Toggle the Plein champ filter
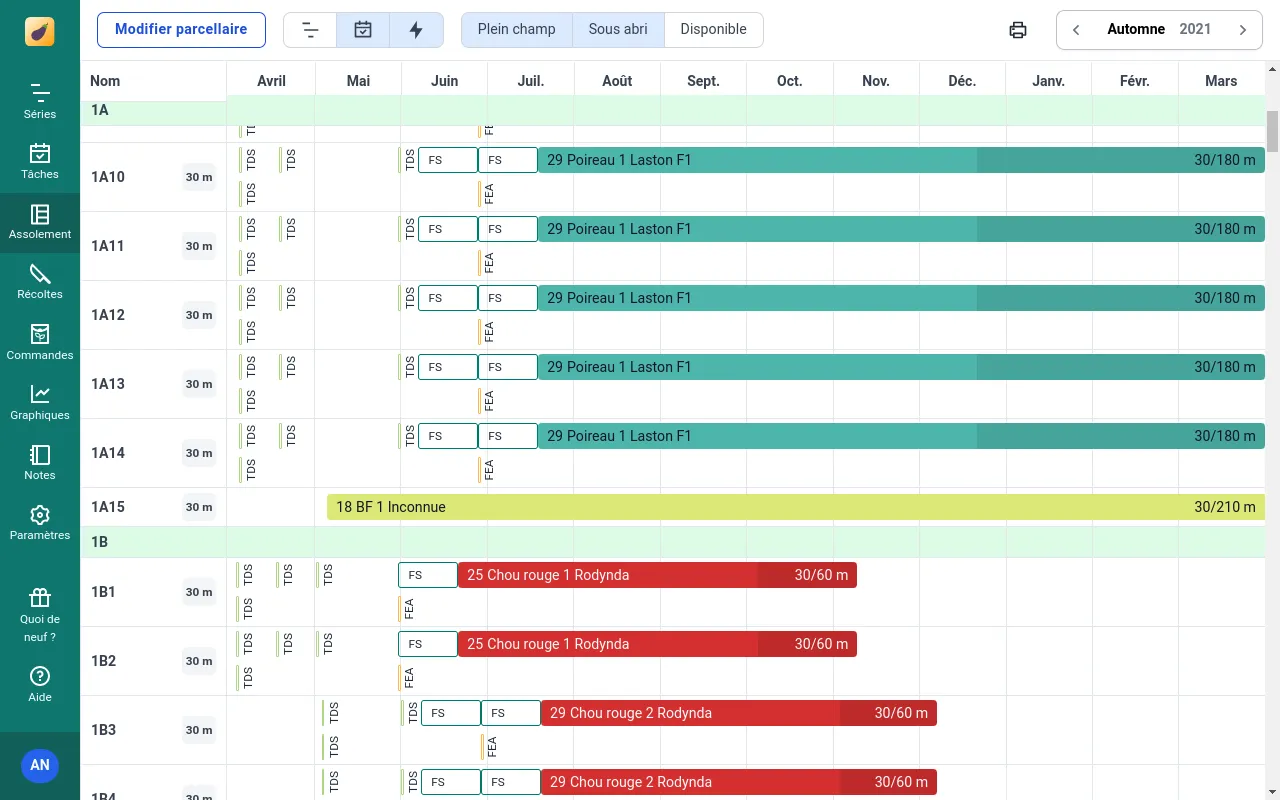Screen dimensions: 1280x800 (x=516, y=30)
